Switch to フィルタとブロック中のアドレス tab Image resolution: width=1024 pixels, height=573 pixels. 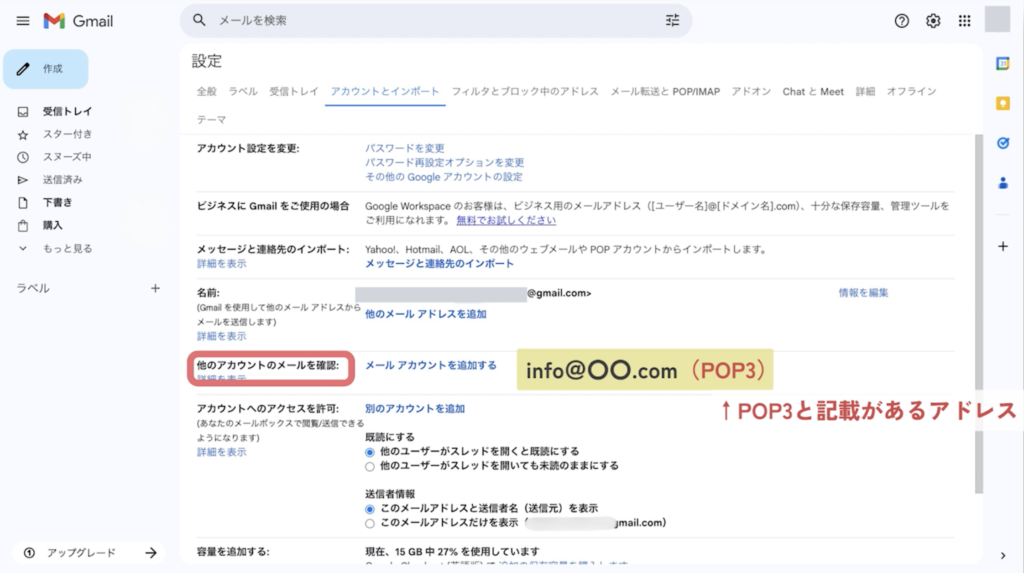525,92
